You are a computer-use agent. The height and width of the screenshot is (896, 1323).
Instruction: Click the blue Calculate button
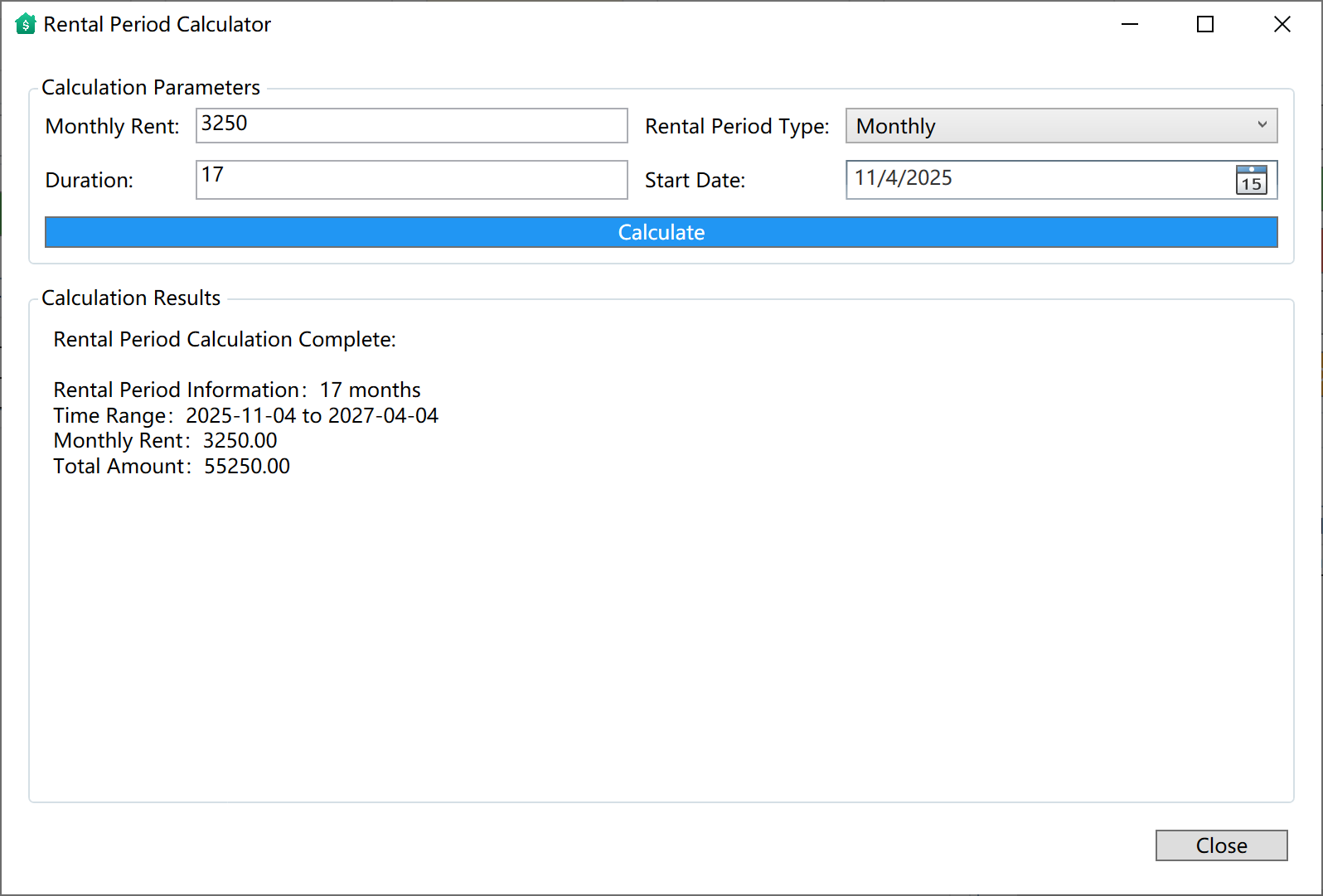(x=661, y=232)
